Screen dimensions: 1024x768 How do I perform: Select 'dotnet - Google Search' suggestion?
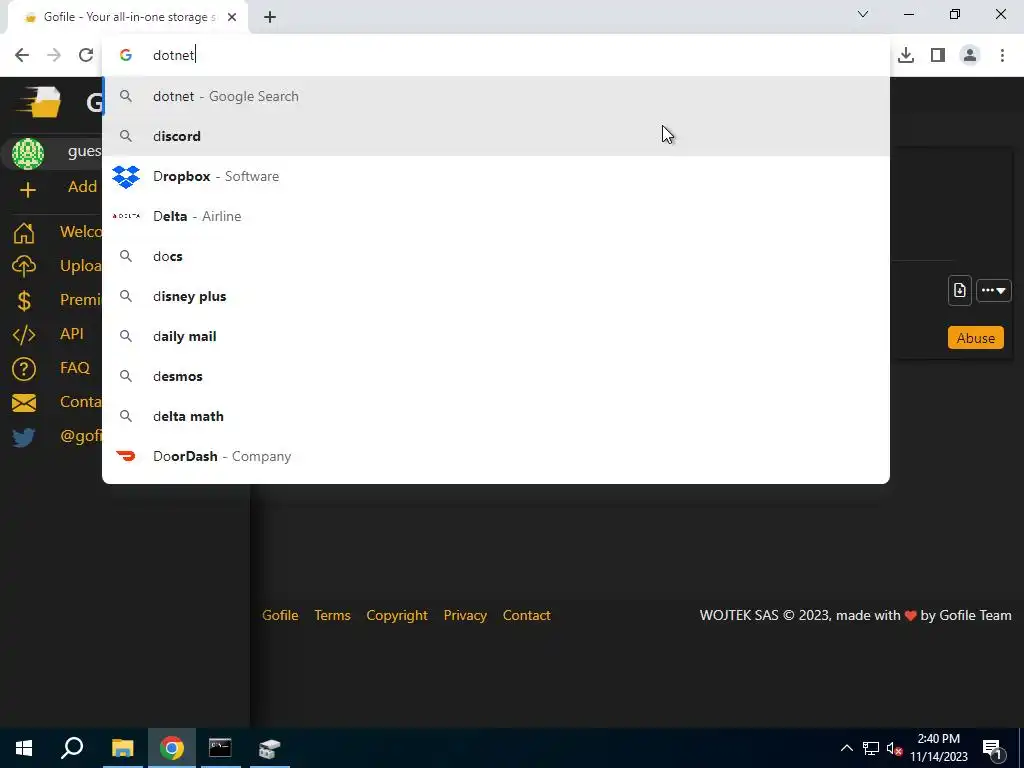[496, 96]
